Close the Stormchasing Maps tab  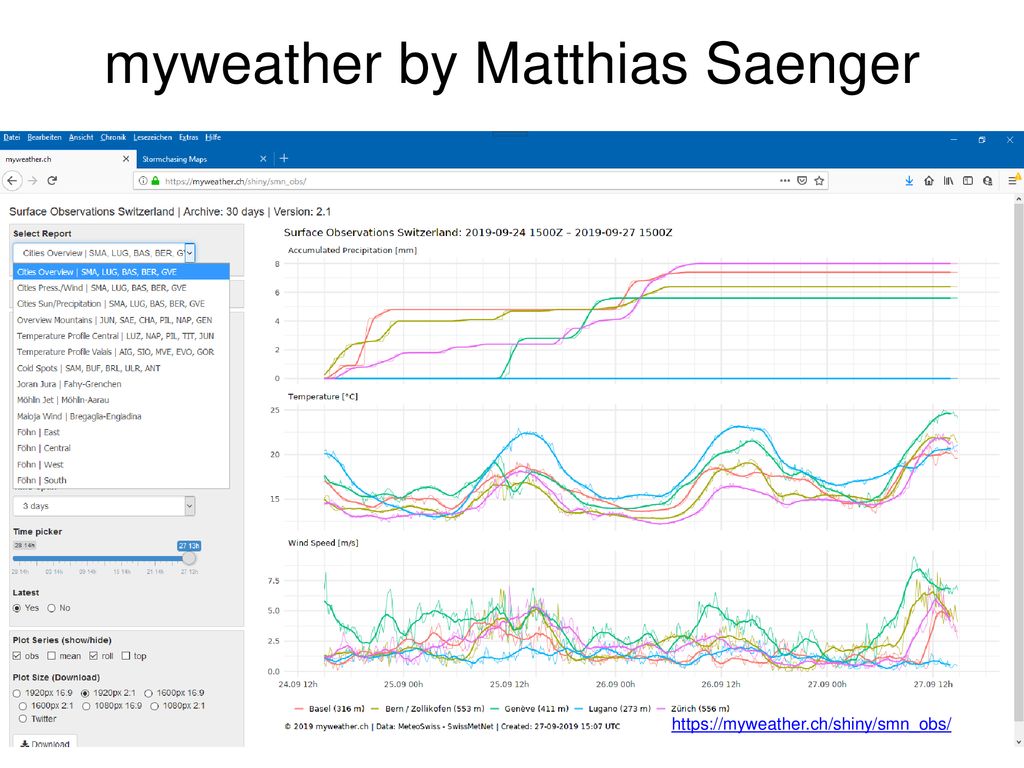point(263,159)
